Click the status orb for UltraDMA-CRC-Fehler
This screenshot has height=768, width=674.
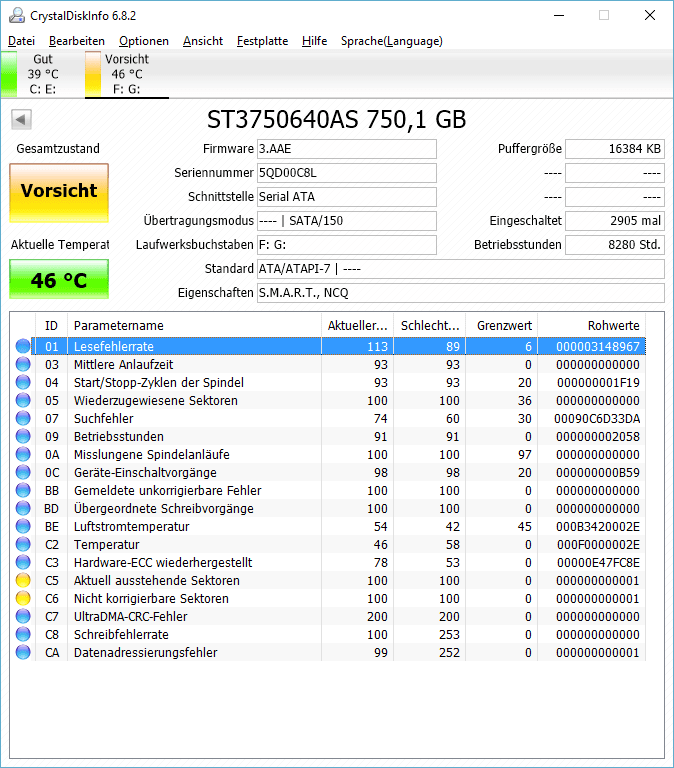(x=23, y=616)
